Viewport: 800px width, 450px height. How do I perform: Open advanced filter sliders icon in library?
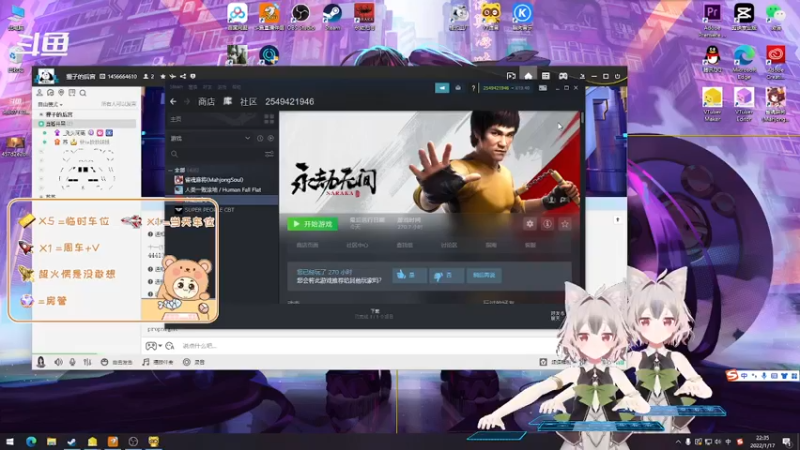point(269,154)
